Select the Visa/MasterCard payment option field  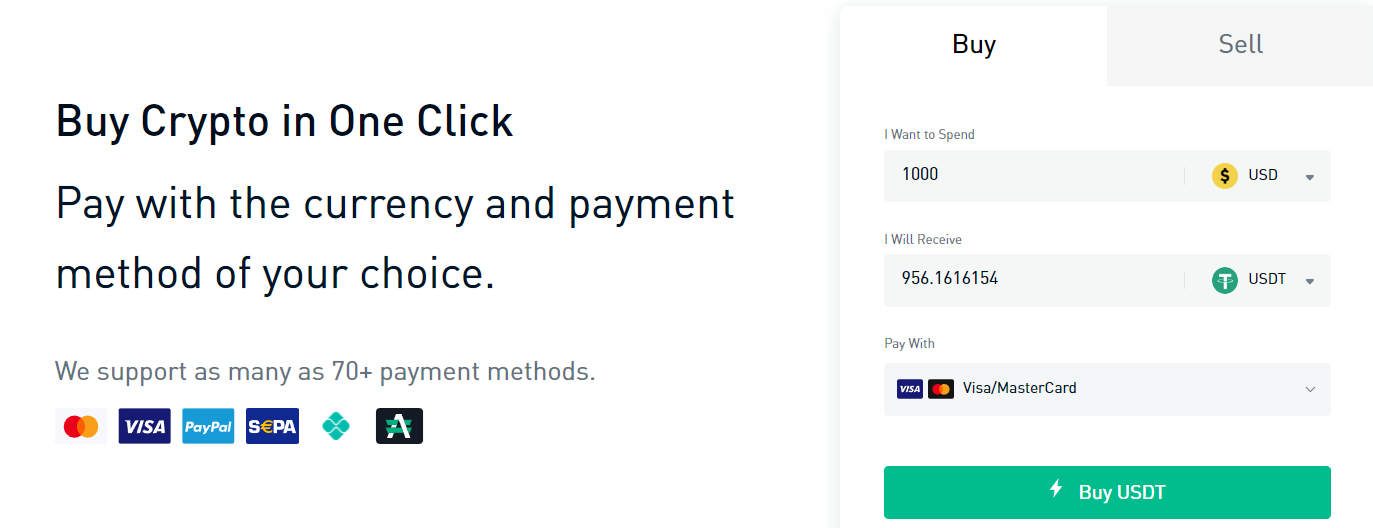pos(1107,389)
